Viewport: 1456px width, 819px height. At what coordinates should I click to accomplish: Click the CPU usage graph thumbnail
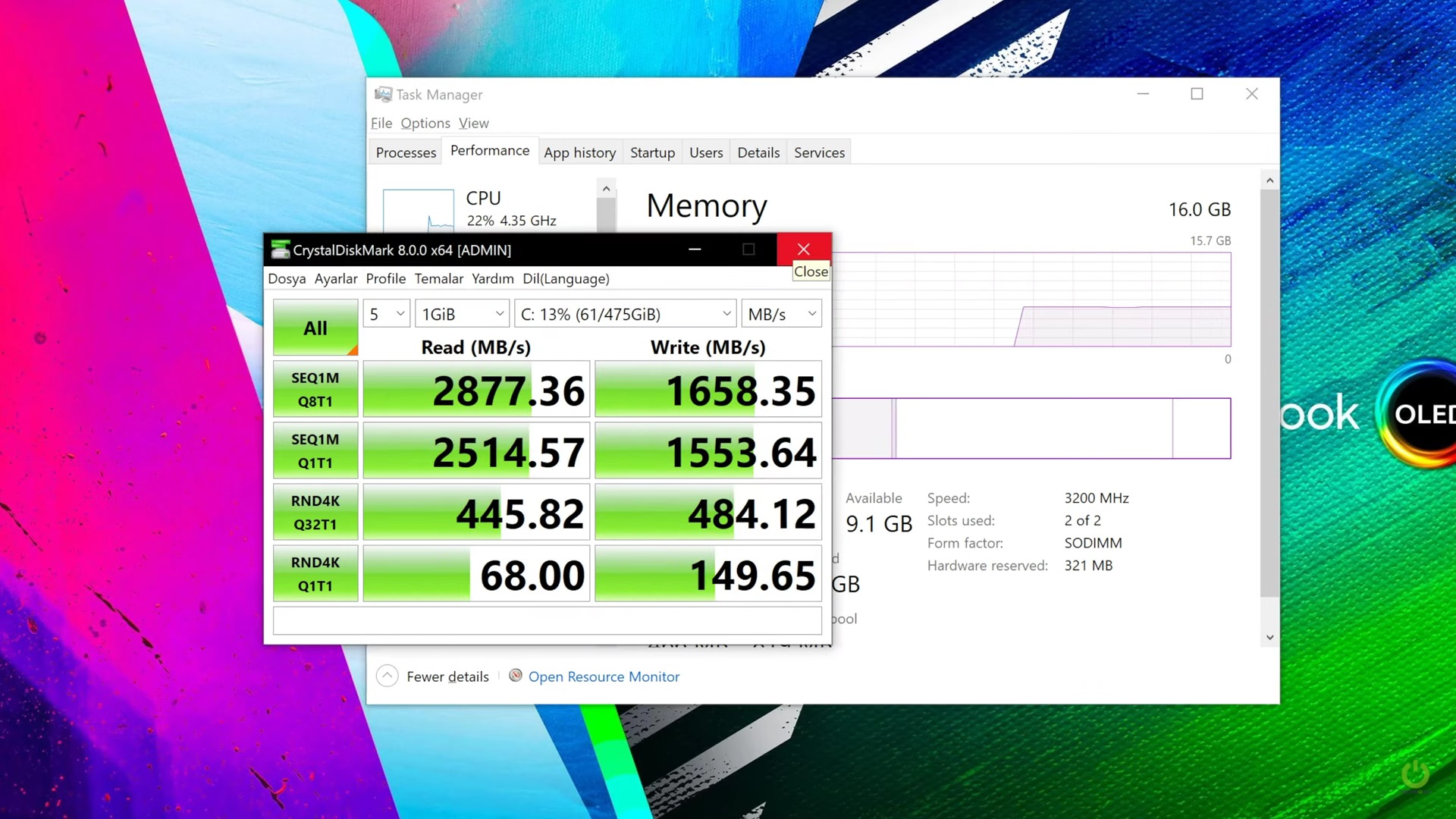(x=419, y=210)
